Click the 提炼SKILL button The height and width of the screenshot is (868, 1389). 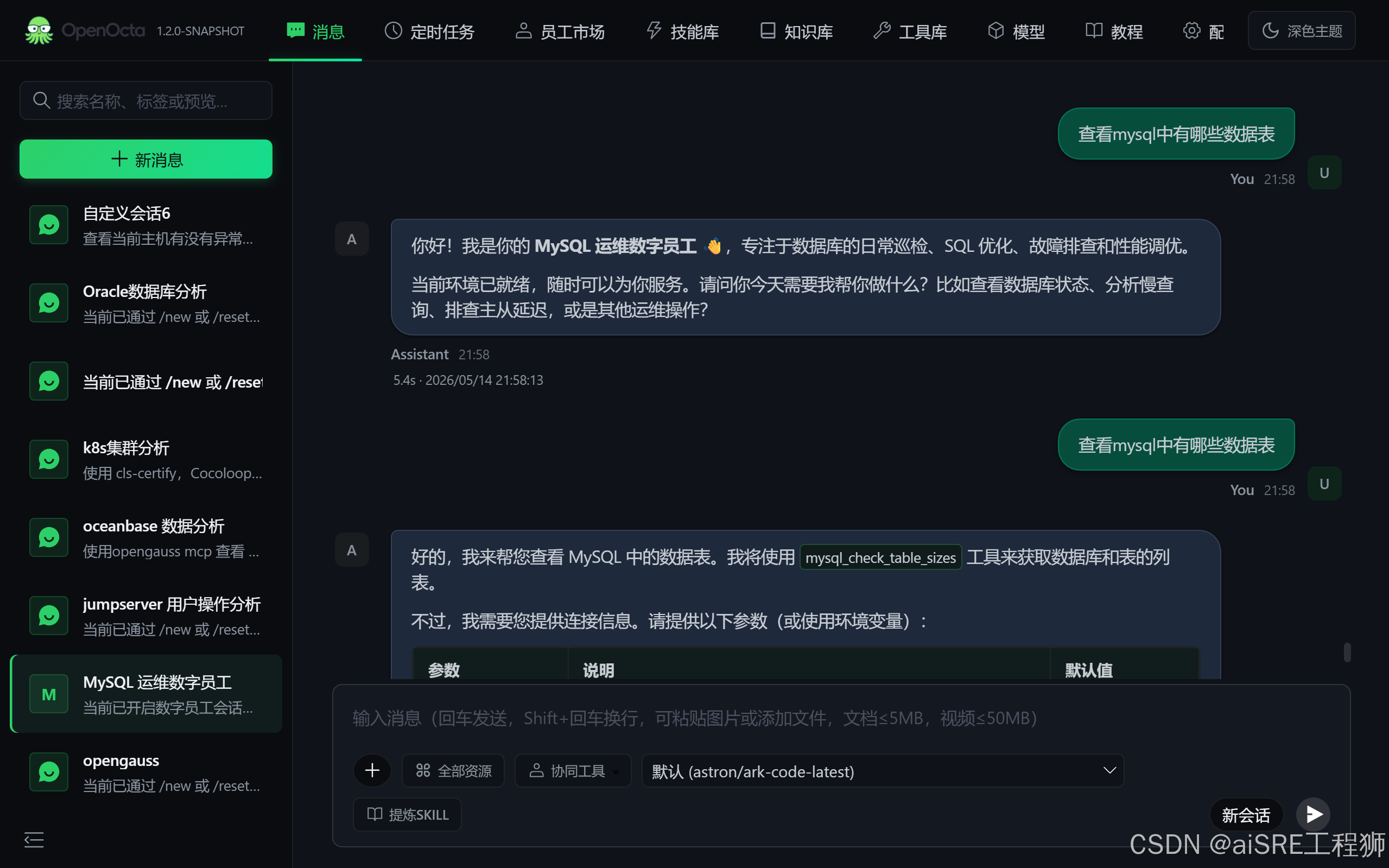point(407,814)
